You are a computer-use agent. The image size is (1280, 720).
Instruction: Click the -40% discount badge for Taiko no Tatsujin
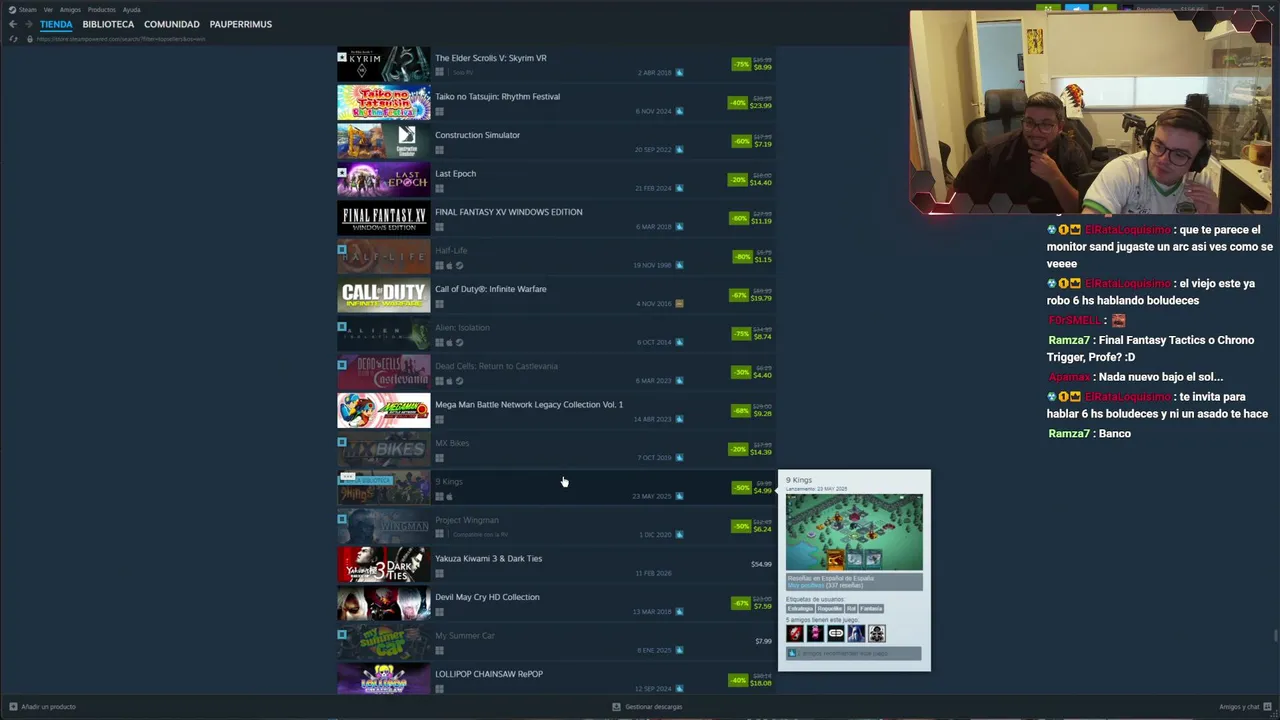tap(738, 103)
